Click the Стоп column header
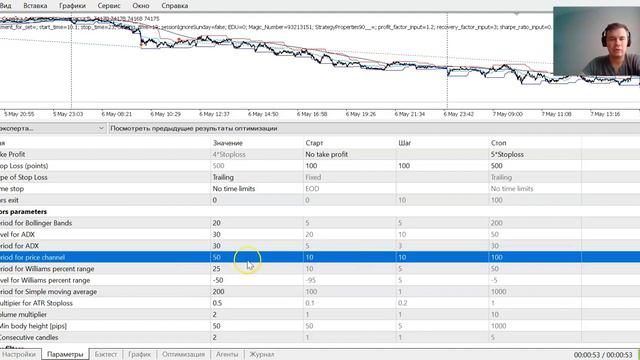 click(x=499, y=143)
